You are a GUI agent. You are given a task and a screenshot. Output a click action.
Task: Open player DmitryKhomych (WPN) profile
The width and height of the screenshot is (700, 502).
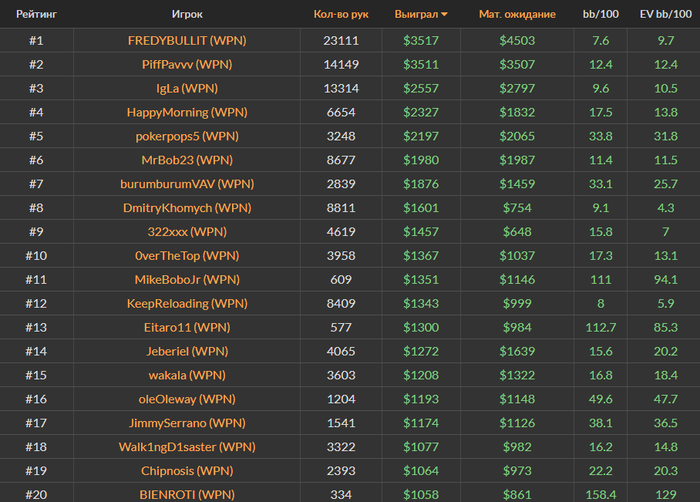(187, 208)
